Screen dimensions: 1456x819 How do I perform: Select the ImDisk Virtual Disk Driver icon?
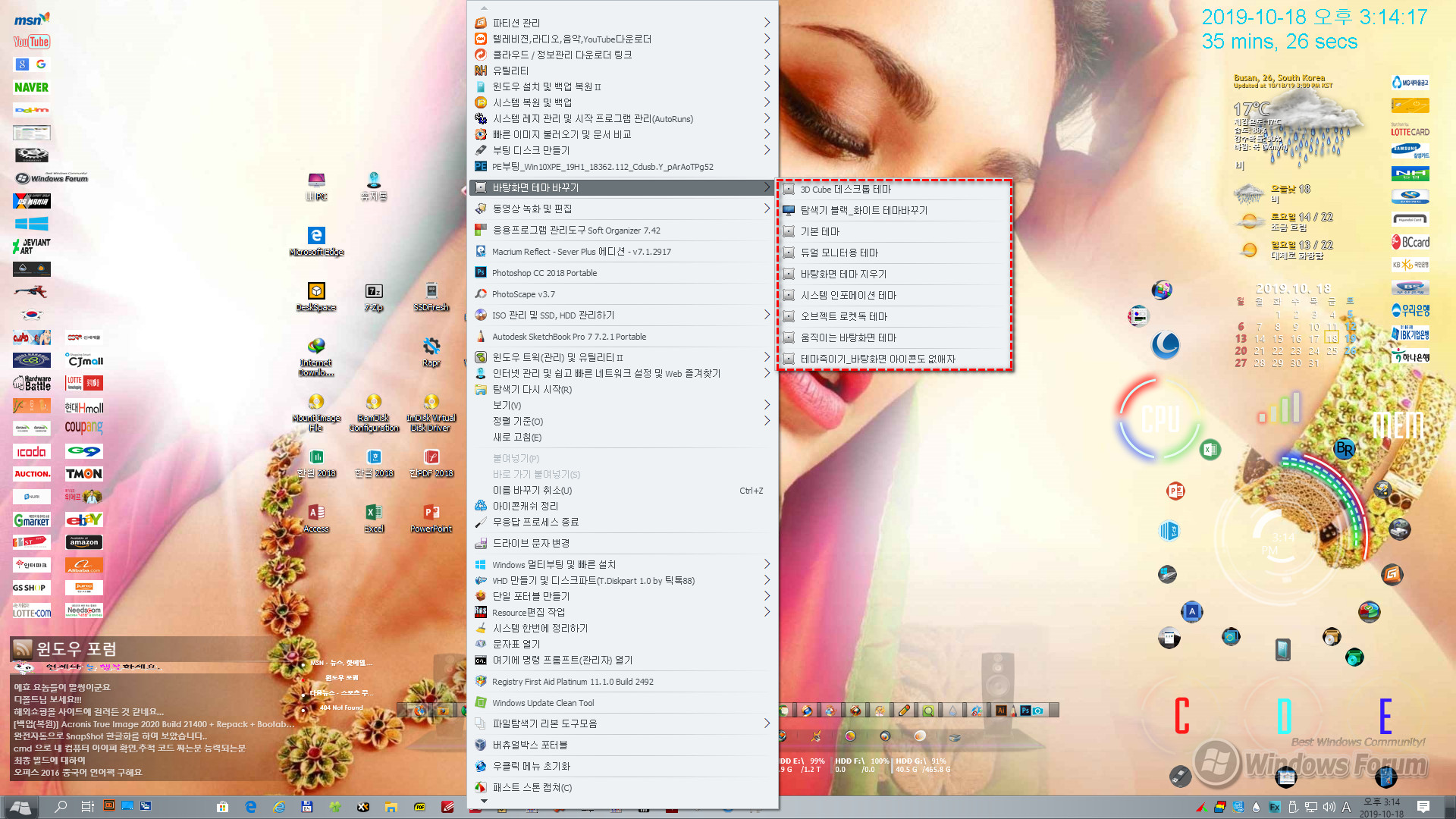(431, 412)
